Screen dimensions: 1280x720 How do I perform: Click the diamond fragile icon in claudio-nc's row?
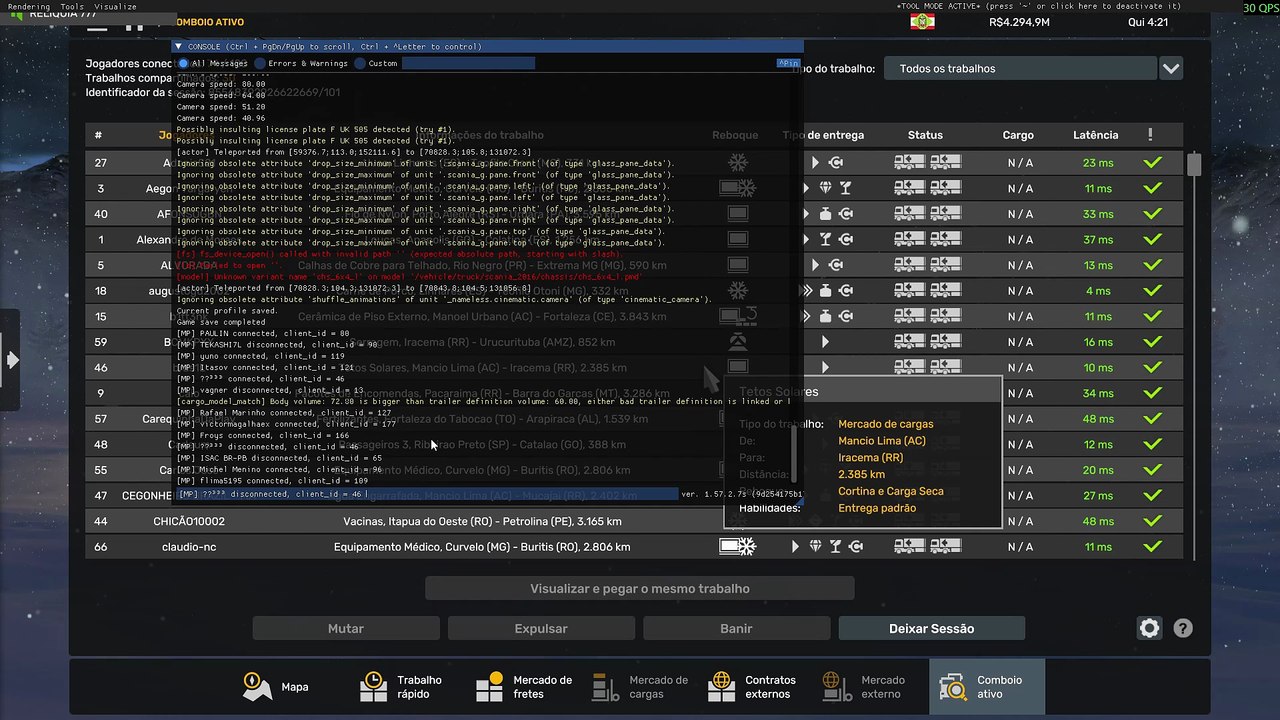[x=815, y=547]
